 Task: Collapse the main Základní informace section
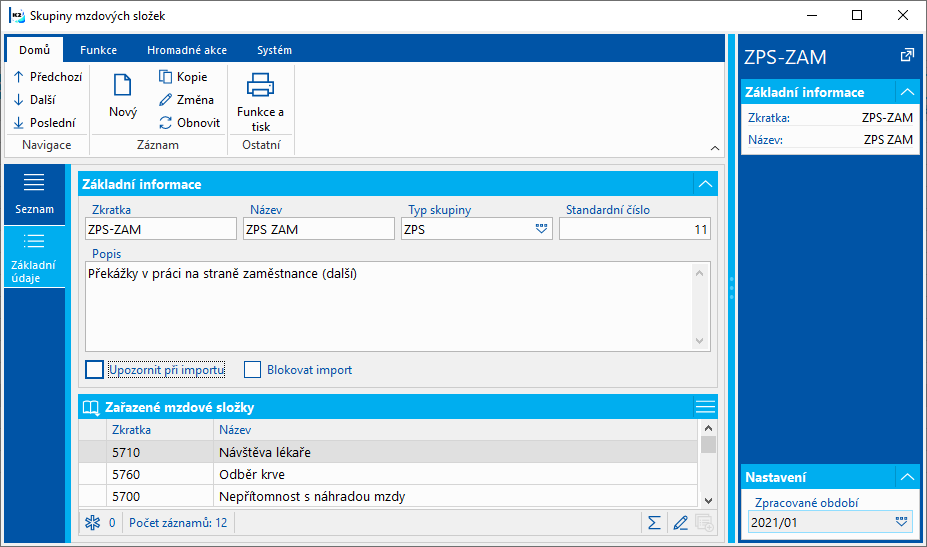[x=705, y=184]
